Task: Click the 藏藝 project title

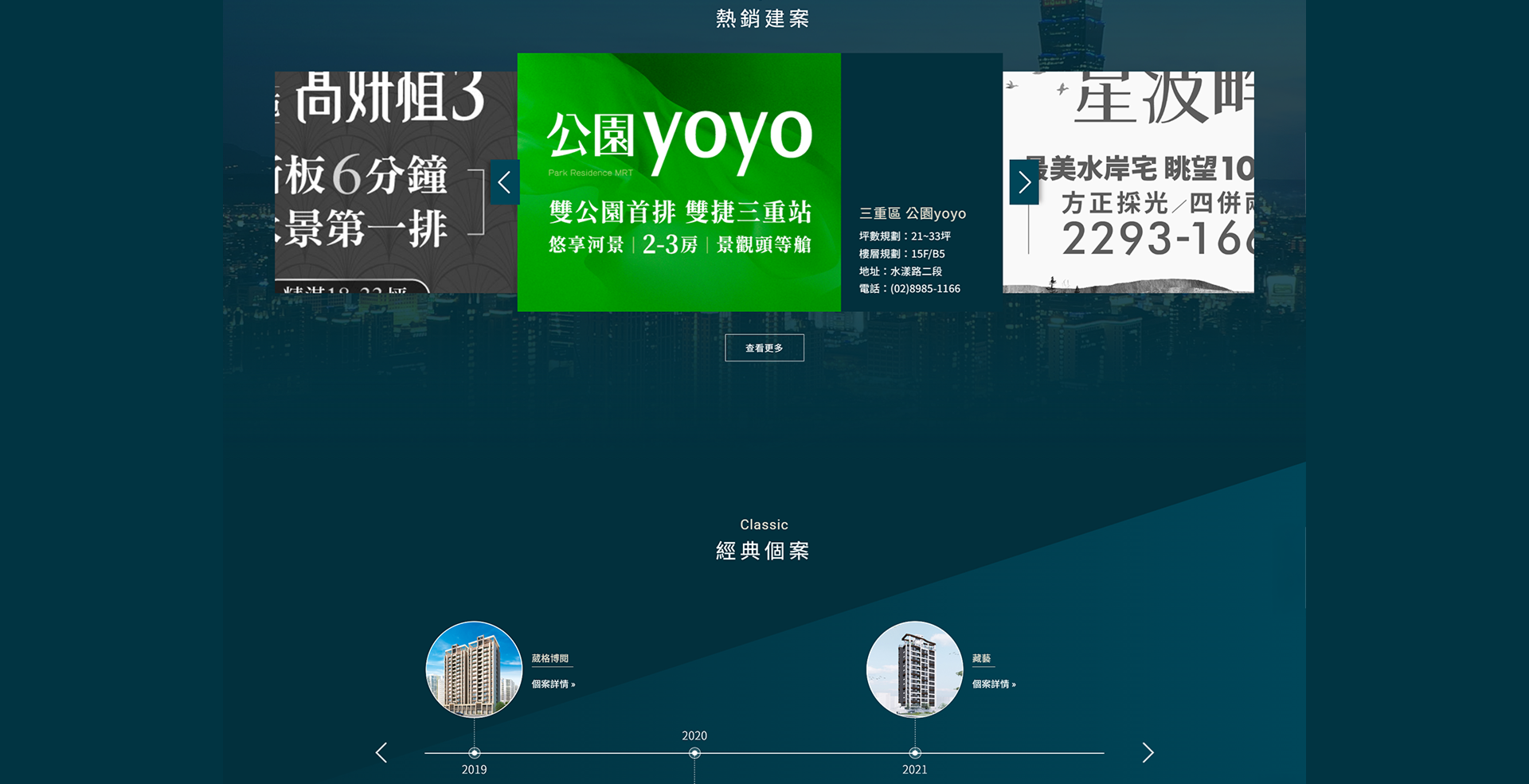Action: 981,658
